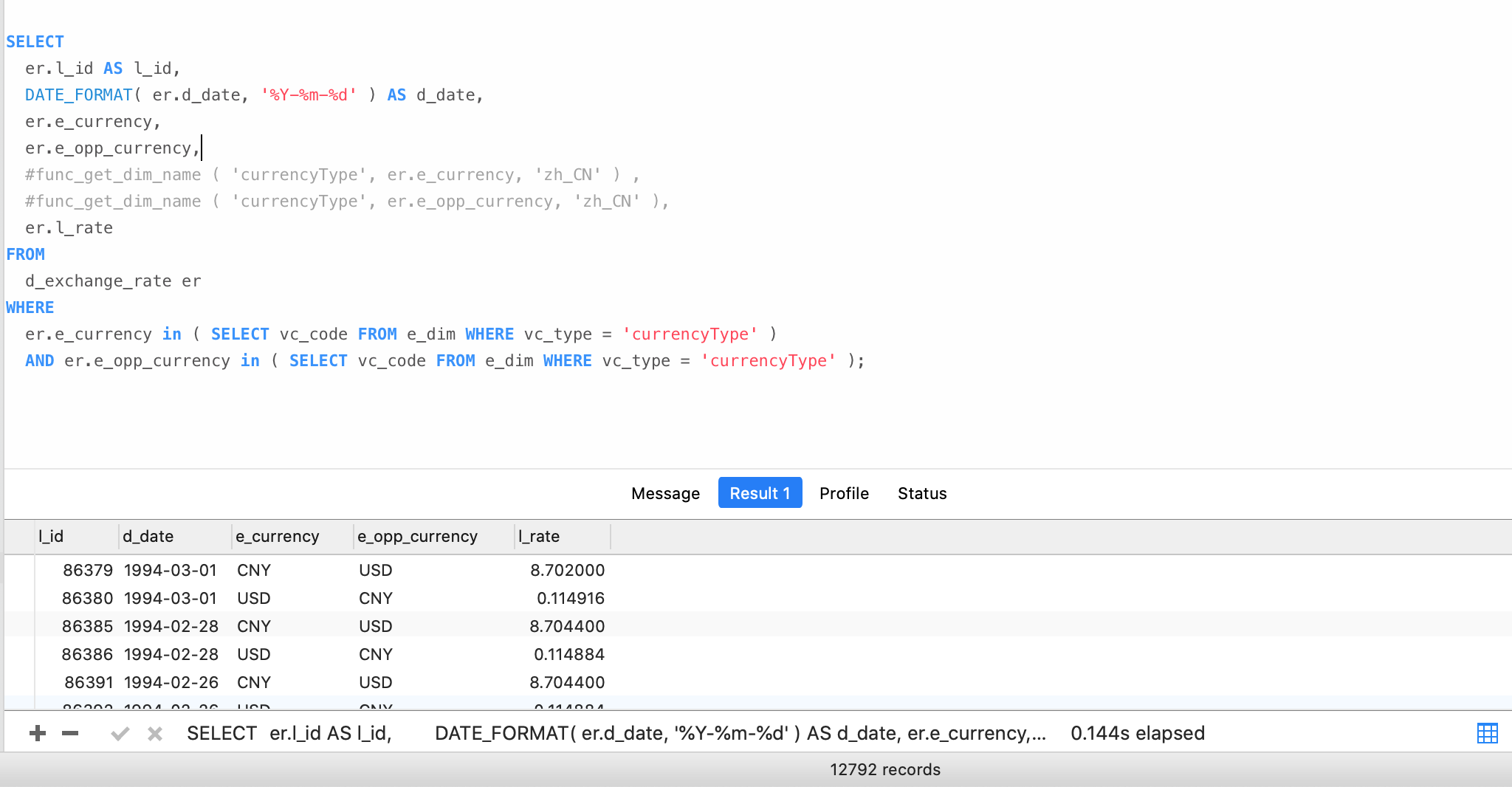Image resolution: width=1512 pixels, height=787 pixels.
Task: Click the add record plus icon
Action: [x=38, y=733]
